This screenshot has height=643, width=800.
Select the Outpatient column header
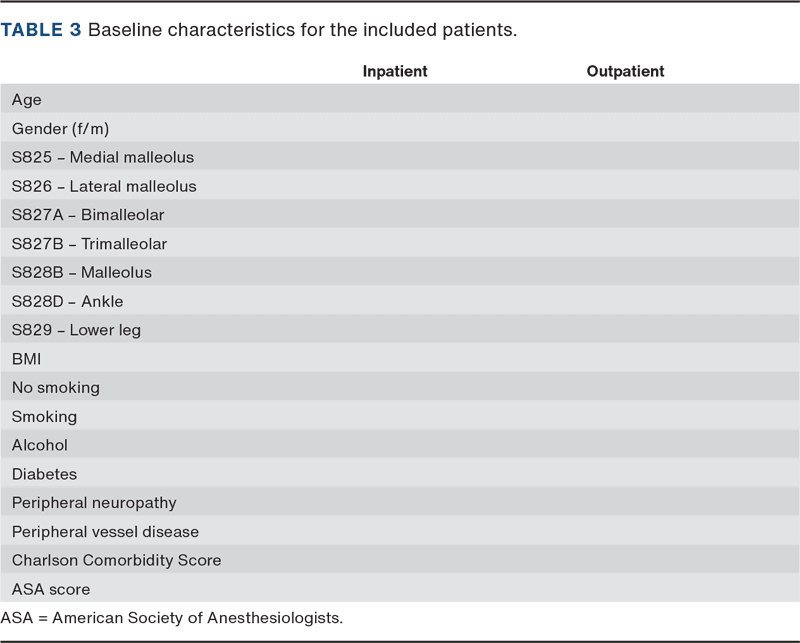[625, 72]
